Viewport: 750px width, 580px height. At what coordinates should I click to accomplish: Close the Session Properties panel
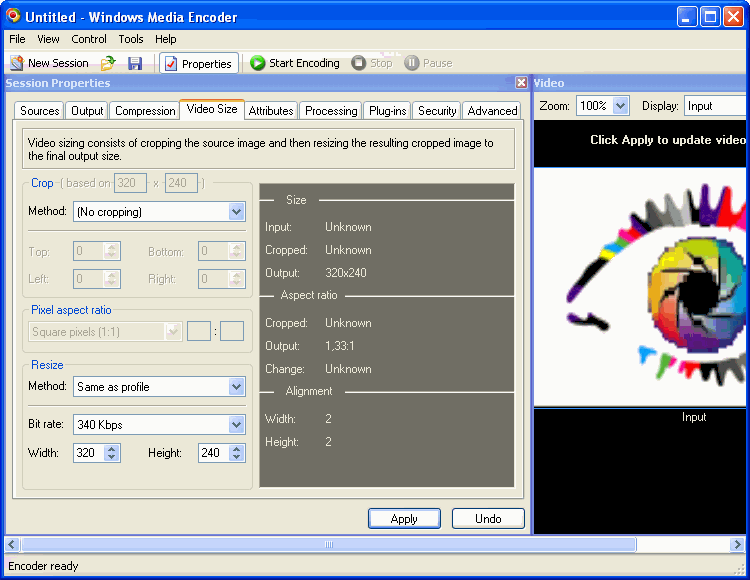pos(521,83)
